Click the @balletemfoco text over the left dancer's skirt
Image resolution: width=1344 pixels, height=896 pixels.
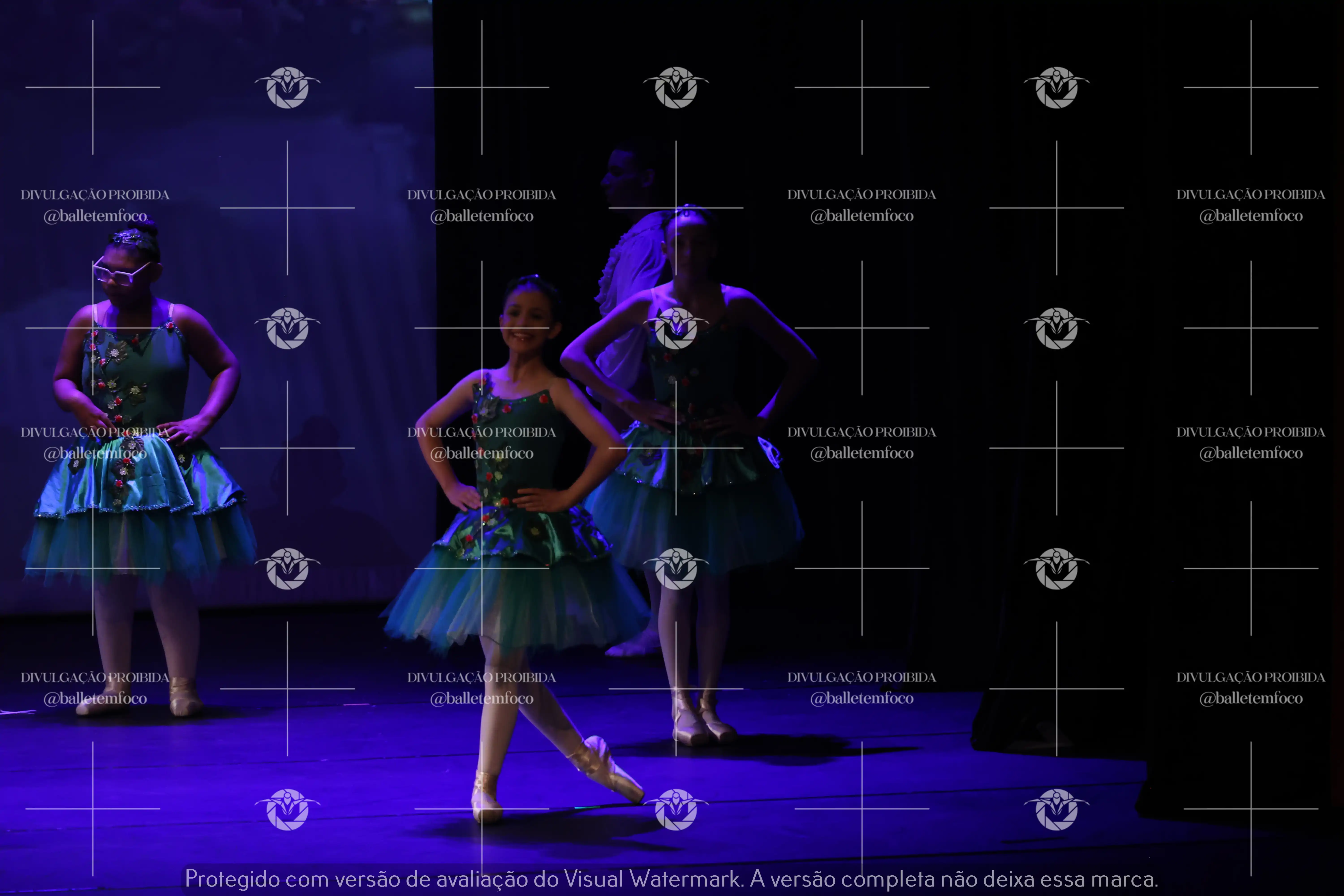pyautogui.click(x=95, y=454)
